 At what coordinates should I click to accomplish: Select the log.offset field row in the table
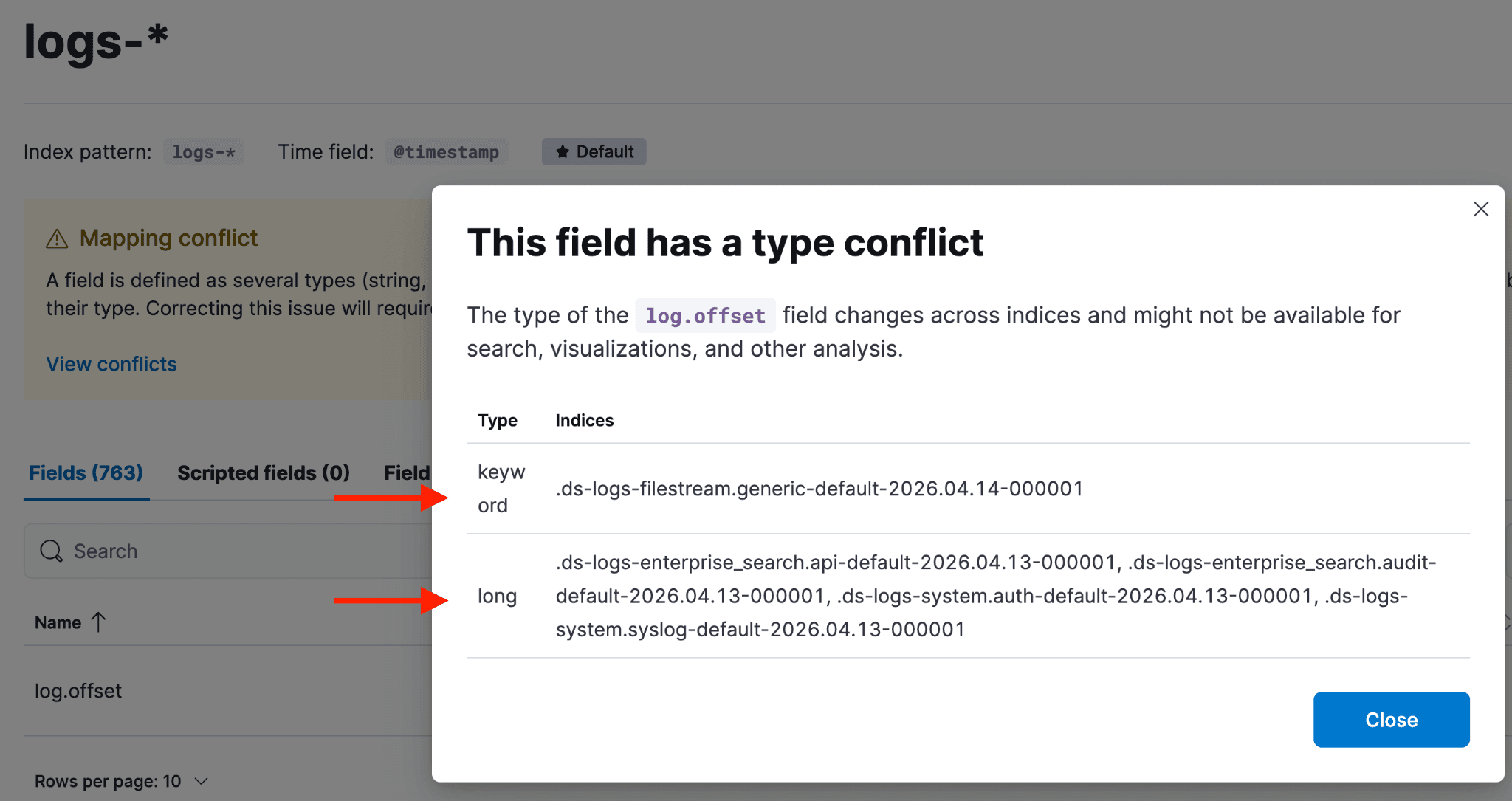point(78,690)
